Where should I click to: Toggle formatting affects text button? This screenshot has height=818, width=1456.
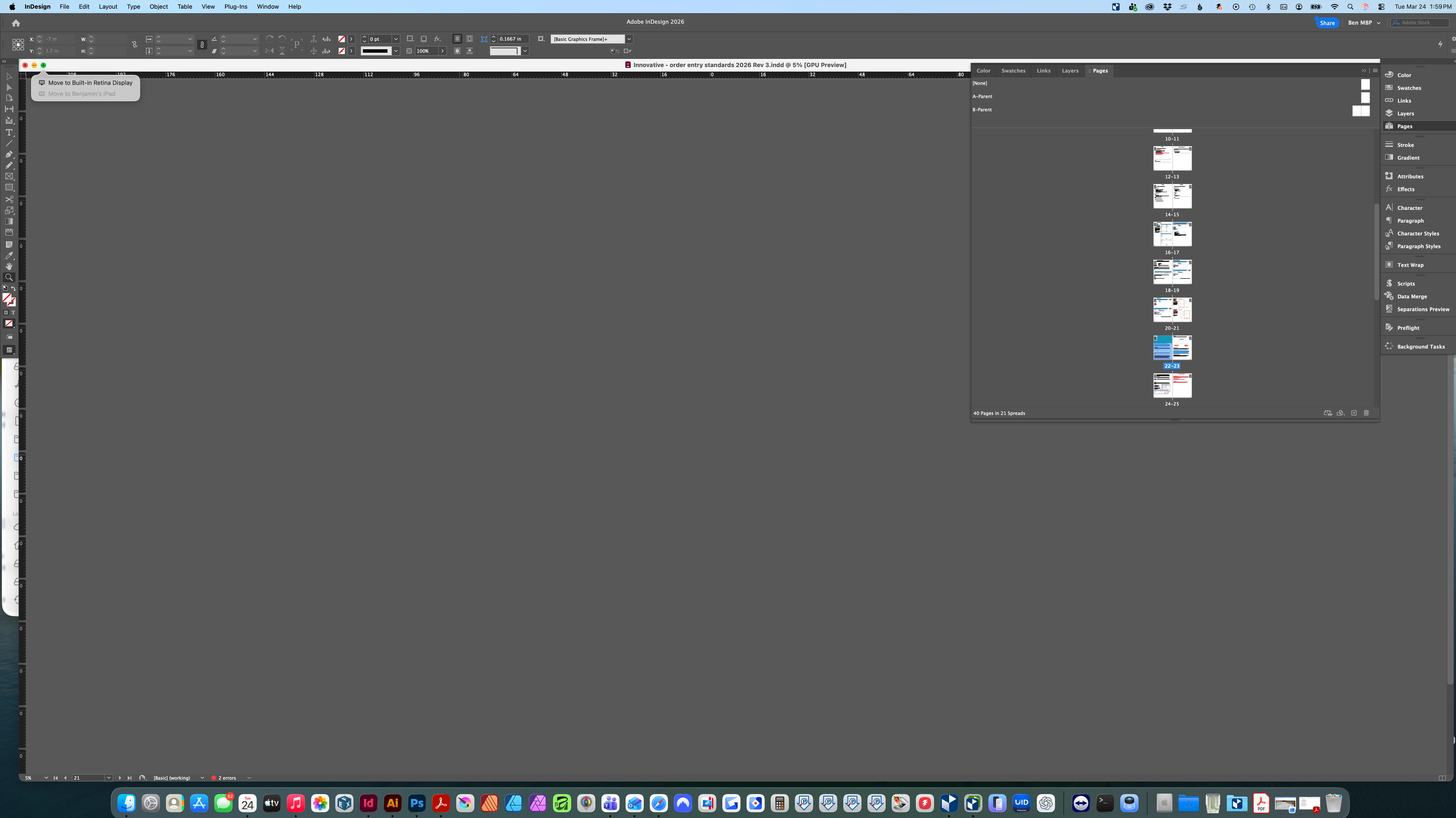pyautogui.click(x=13, y=313)
